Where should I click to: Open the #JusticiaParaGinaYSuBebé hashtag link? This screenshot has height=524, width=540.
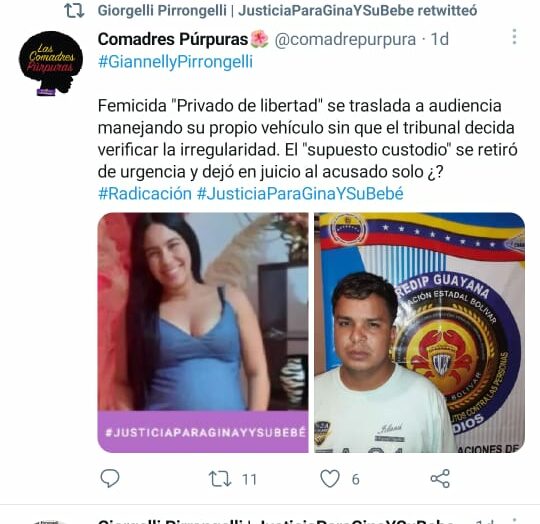[300, 193]
